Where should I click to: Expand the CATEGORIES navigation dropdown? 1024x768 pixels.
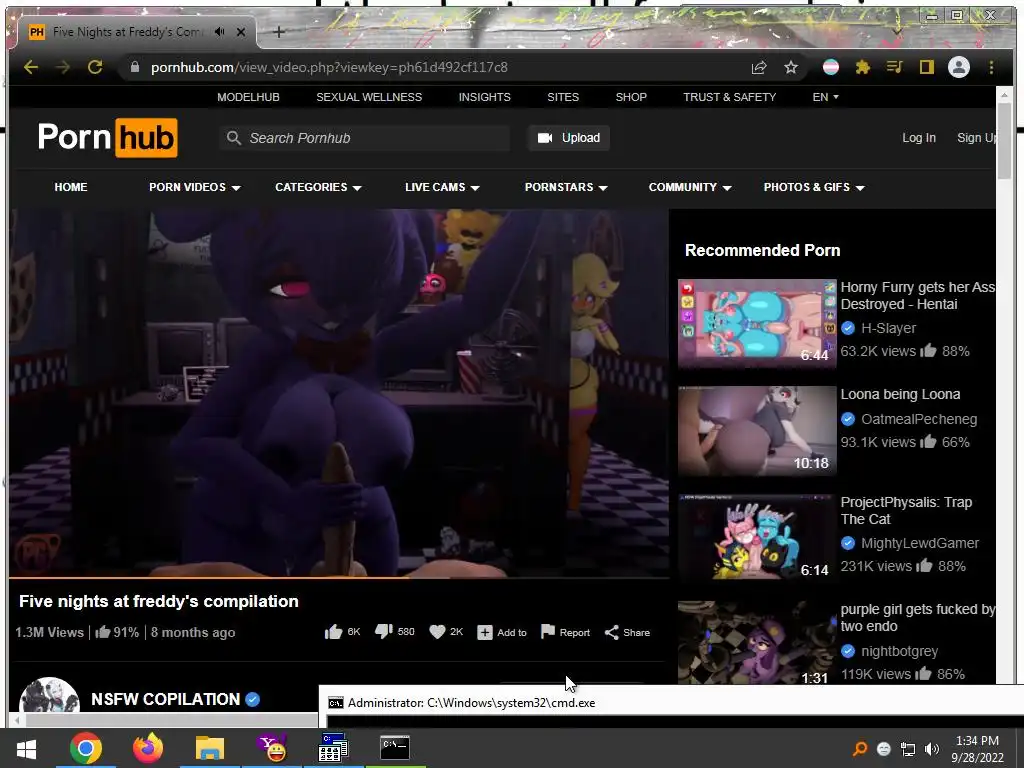(x=318, y=187)
